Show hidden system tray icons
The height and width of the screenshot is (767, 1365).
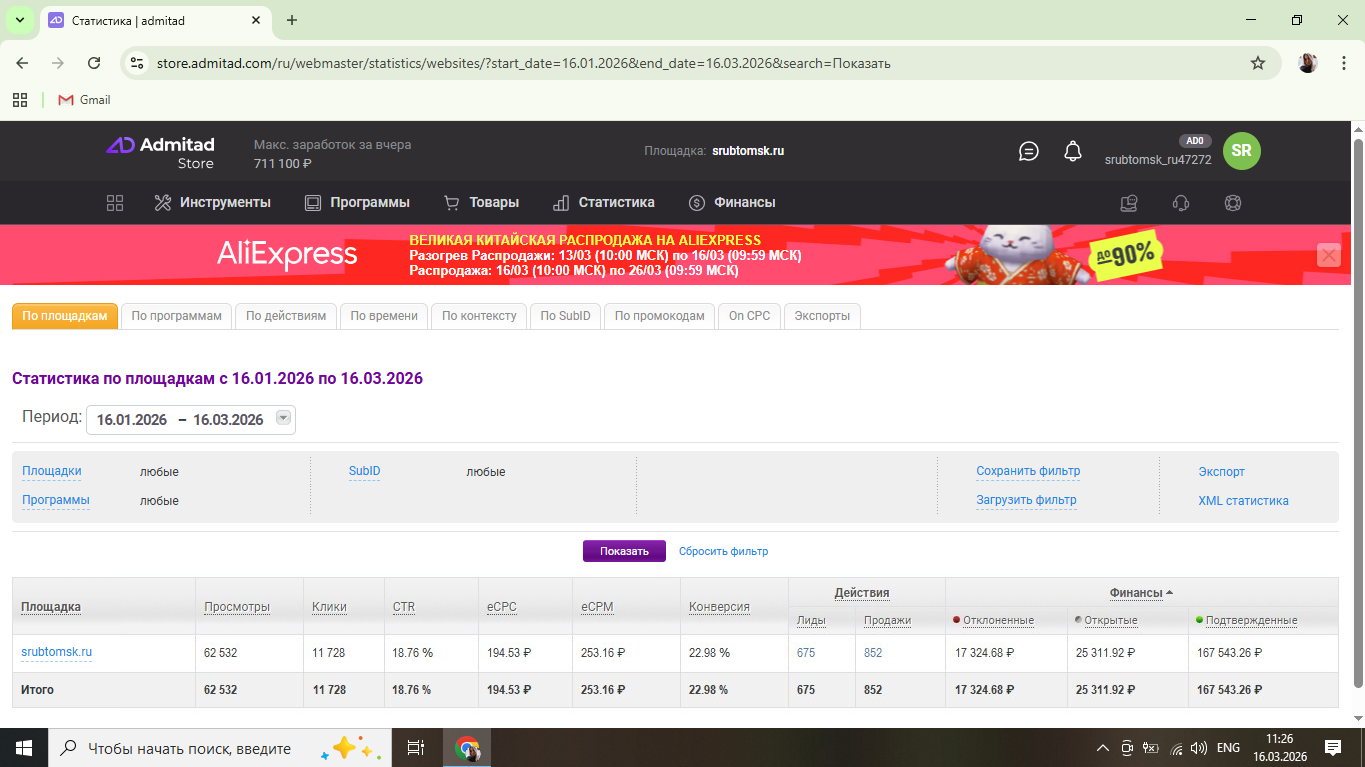pyautogui.click(x=1103, y=747)
